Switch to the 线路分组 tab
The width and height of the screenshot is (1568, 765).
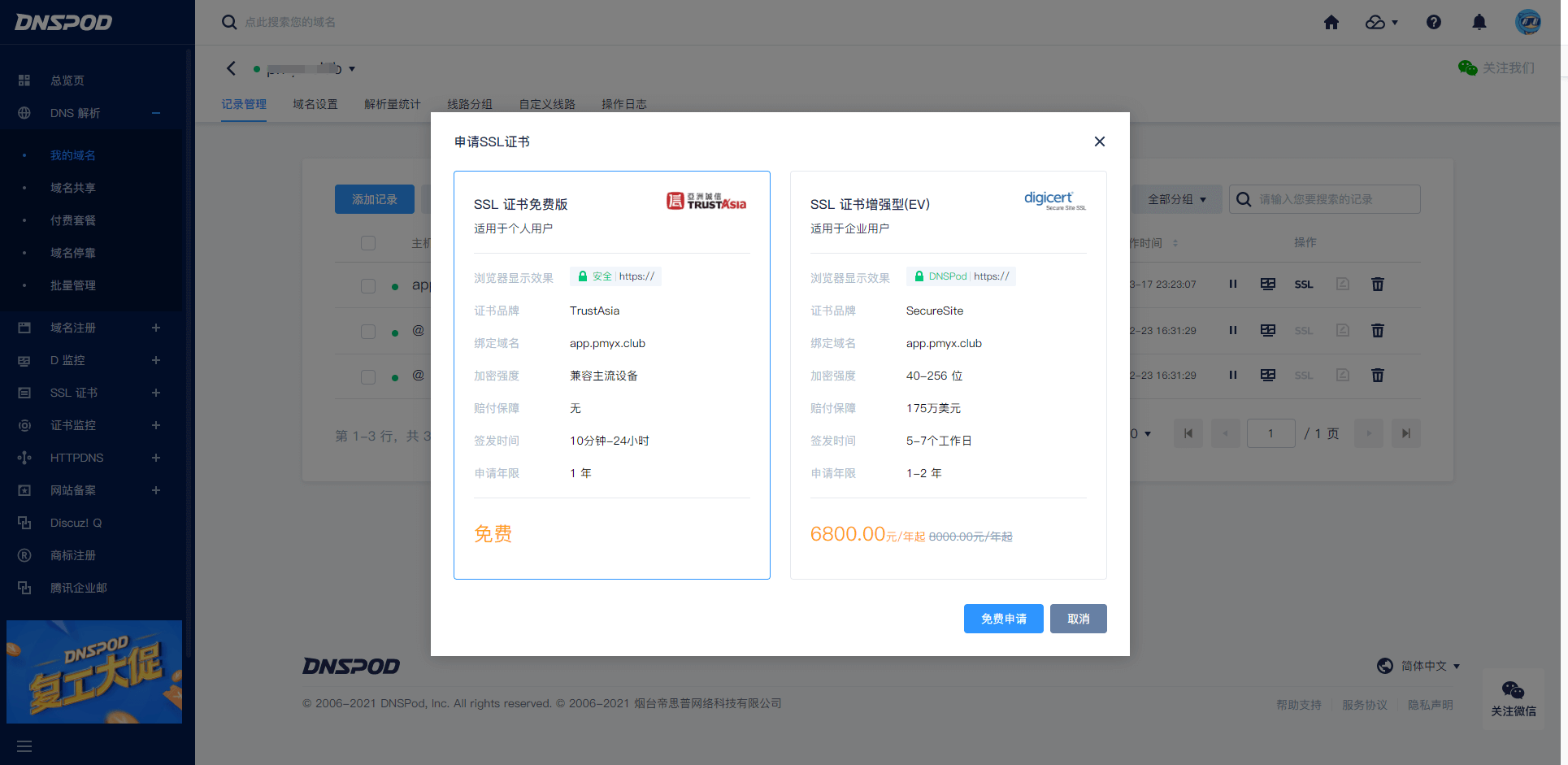470,104
